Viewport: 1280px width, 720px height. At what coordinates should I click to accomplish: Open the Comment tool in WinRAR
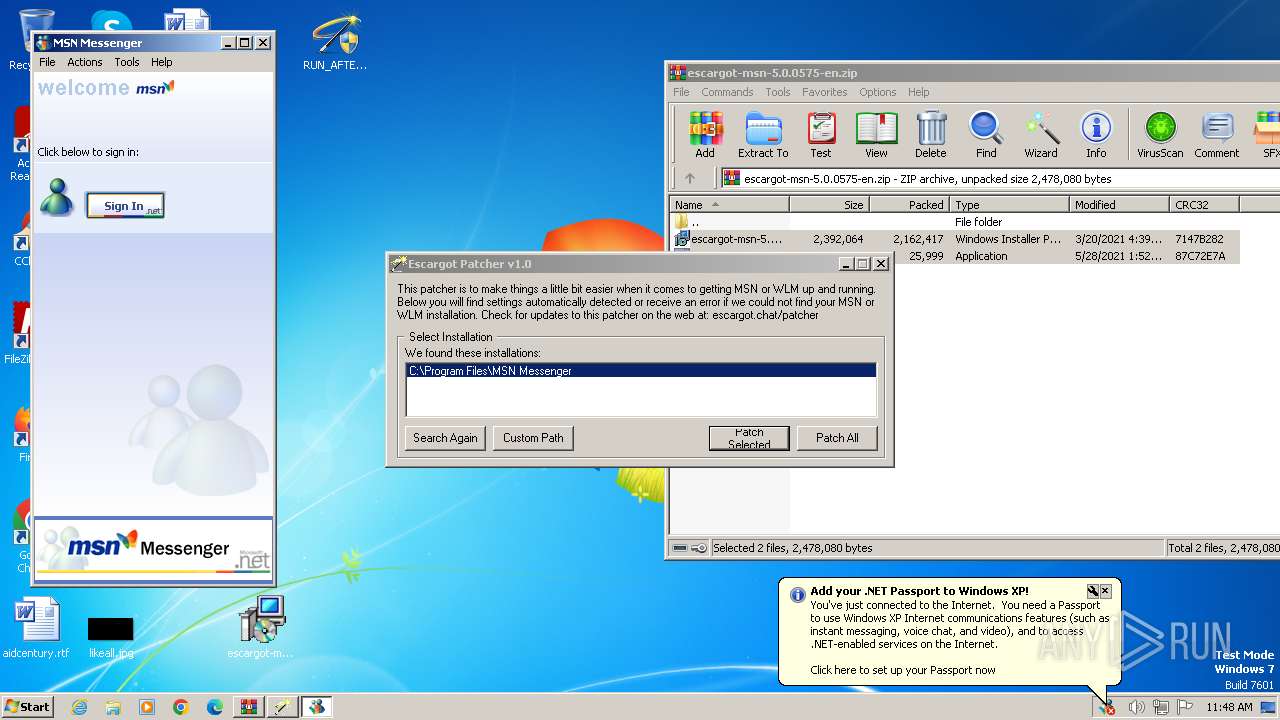1217,135
